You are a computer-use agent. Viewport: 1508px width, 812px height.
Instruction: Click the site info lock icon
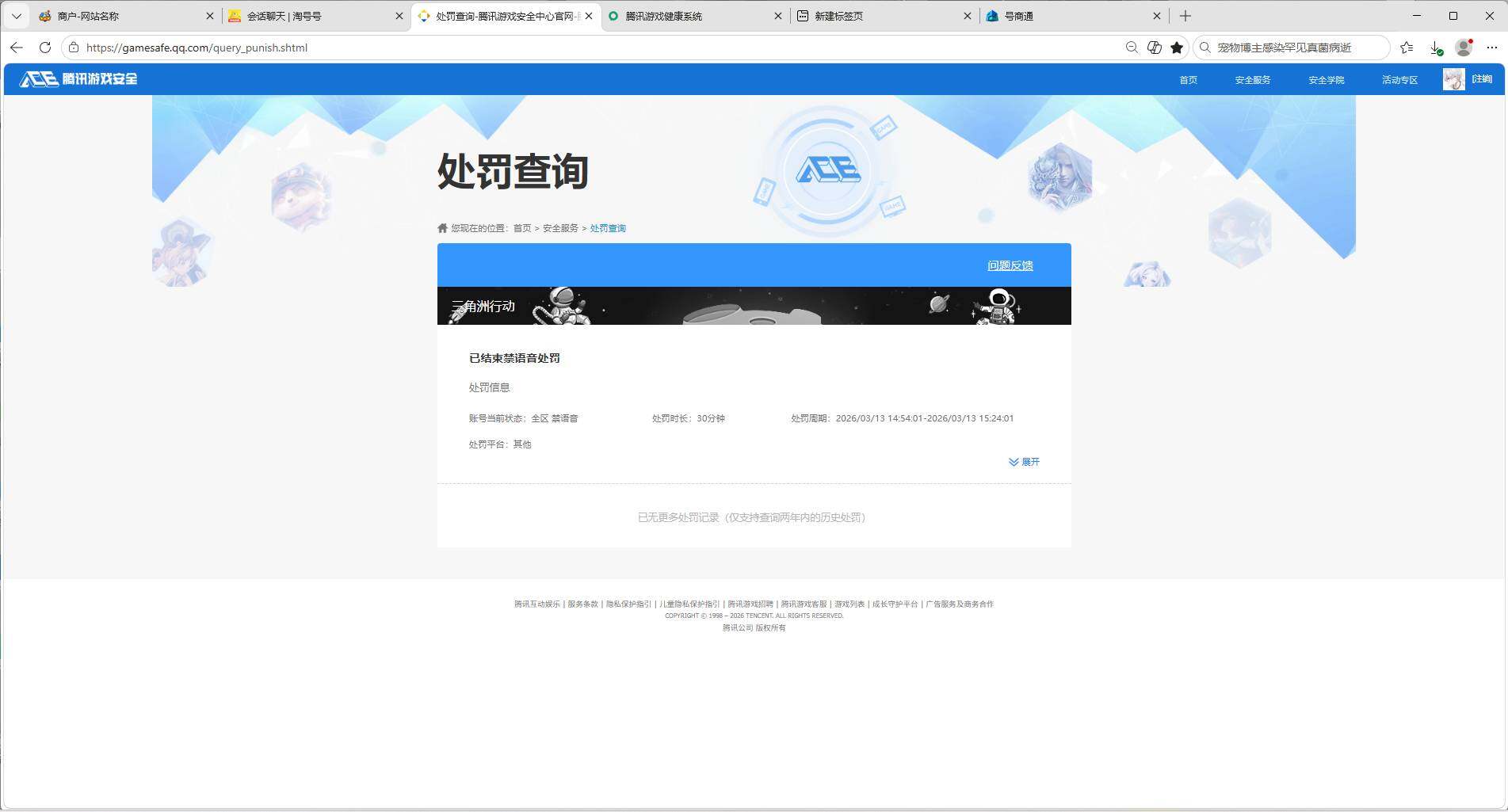pos(74,48)
